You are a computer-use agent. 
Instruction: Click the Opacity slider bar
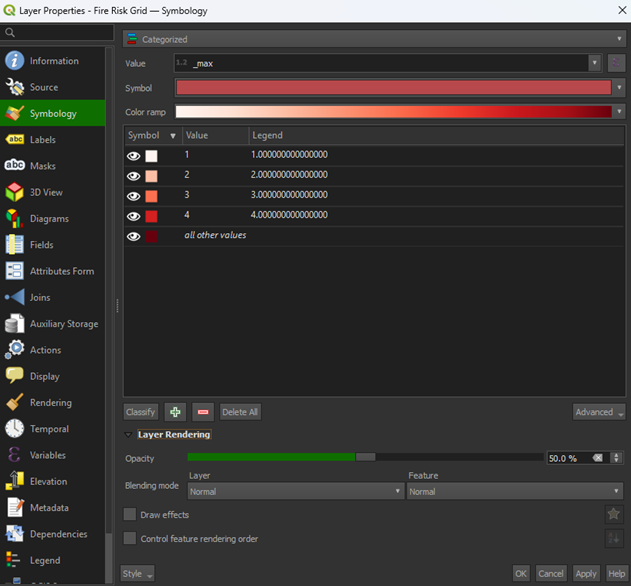[365, 457]
